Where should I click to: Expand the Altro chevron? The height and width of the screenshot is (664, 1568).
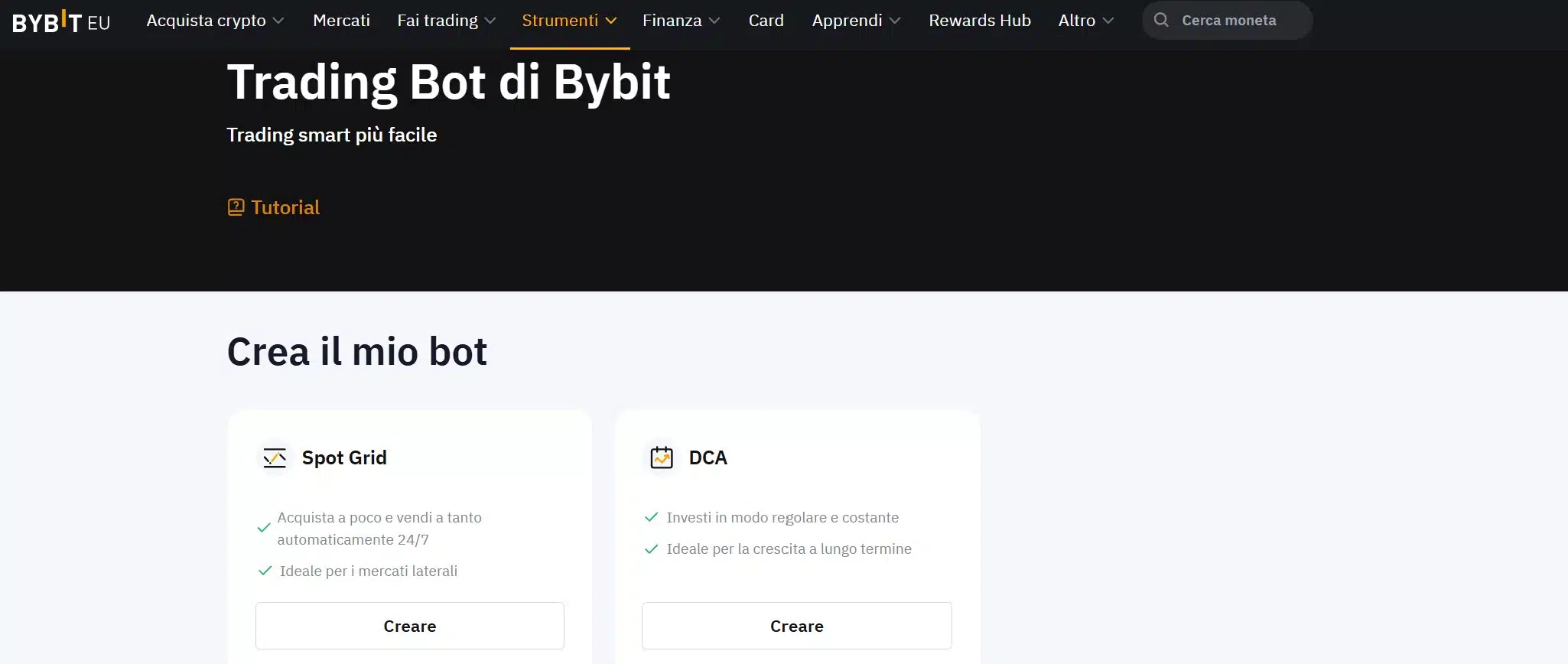[x=1108, y=21]
